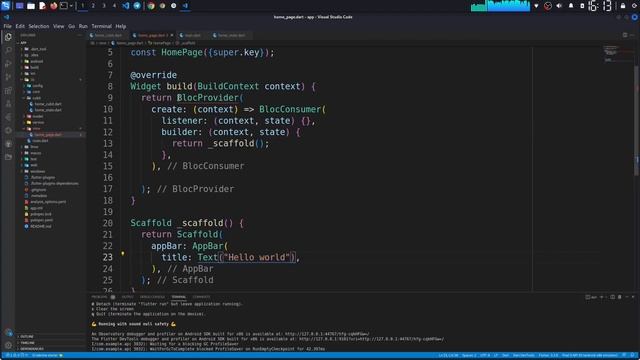Click the volume icon in the system tray

(x=559, y=6)
